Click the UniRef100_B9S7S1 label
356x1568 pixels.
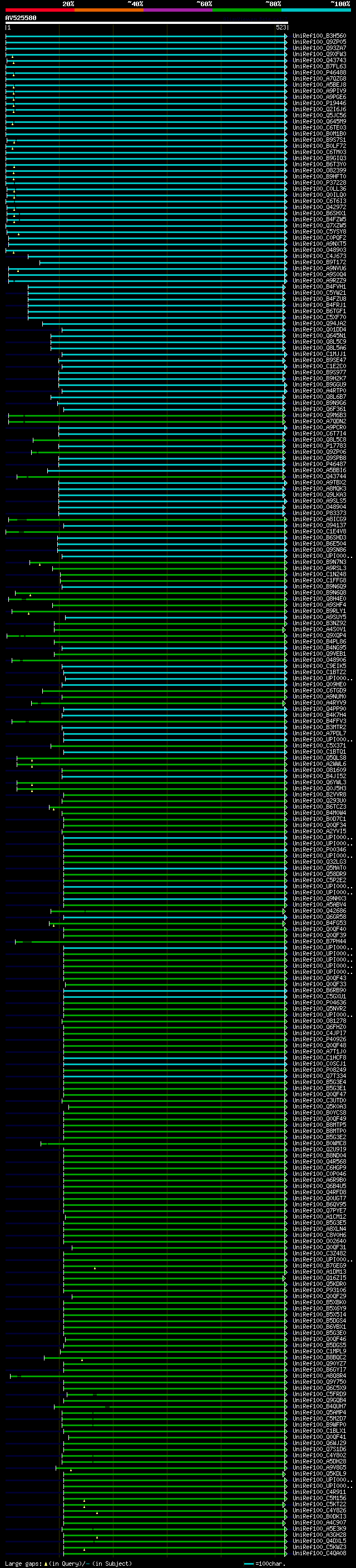coord(319,140)
